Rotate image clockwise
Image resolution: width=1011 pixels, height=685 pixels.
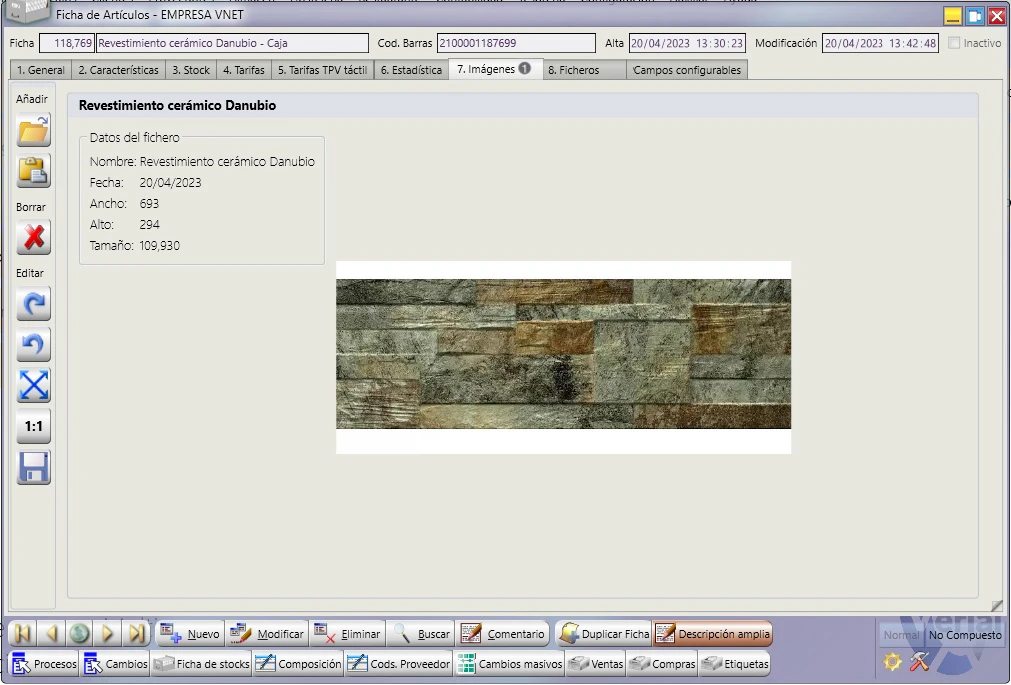click(x=34, y=304)
